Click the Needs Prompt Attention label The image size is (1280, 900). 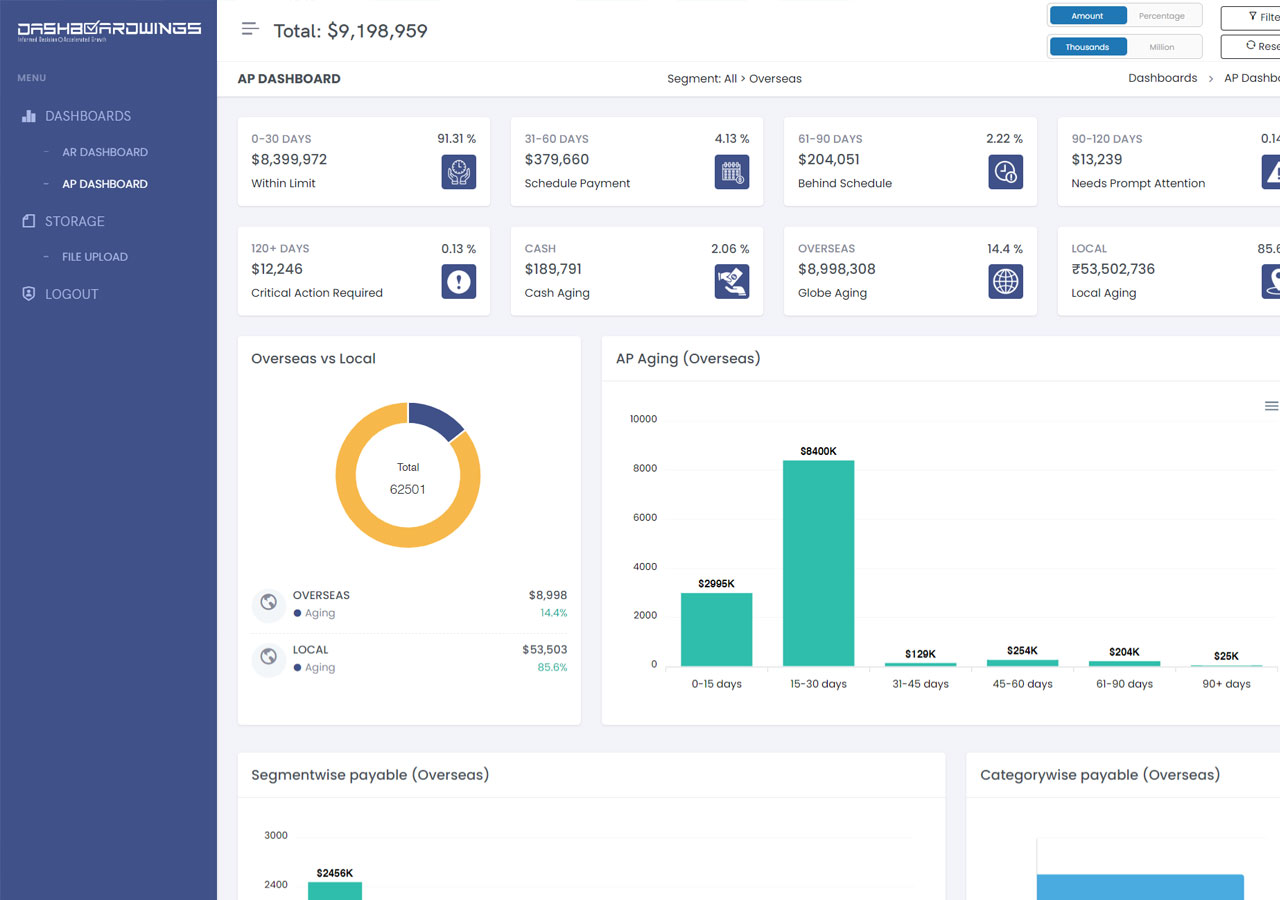tap(1138, 183)
